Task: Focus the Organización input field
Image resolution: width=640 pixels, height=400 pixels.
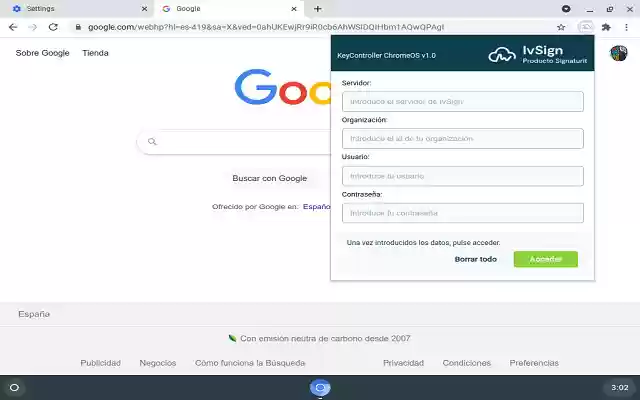Action: click(462, 139)
